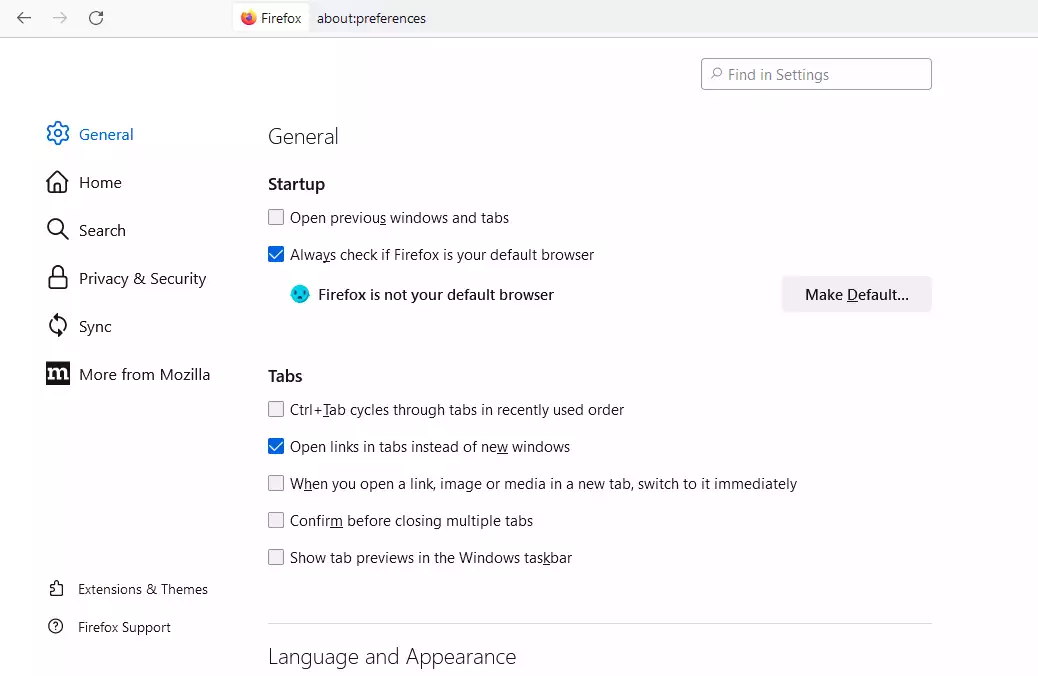
Task: Uncheck Always check if Firefox is default browser
Action: (x=276, y=254)
